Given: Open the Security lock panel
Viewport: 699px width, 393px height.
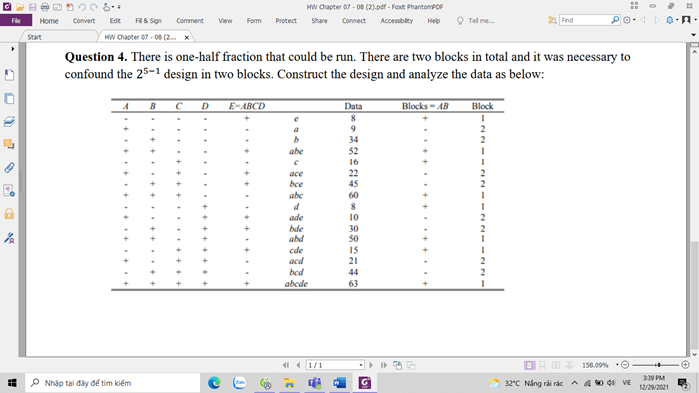Looking at the screenshot, I should (x=9, y=213).
